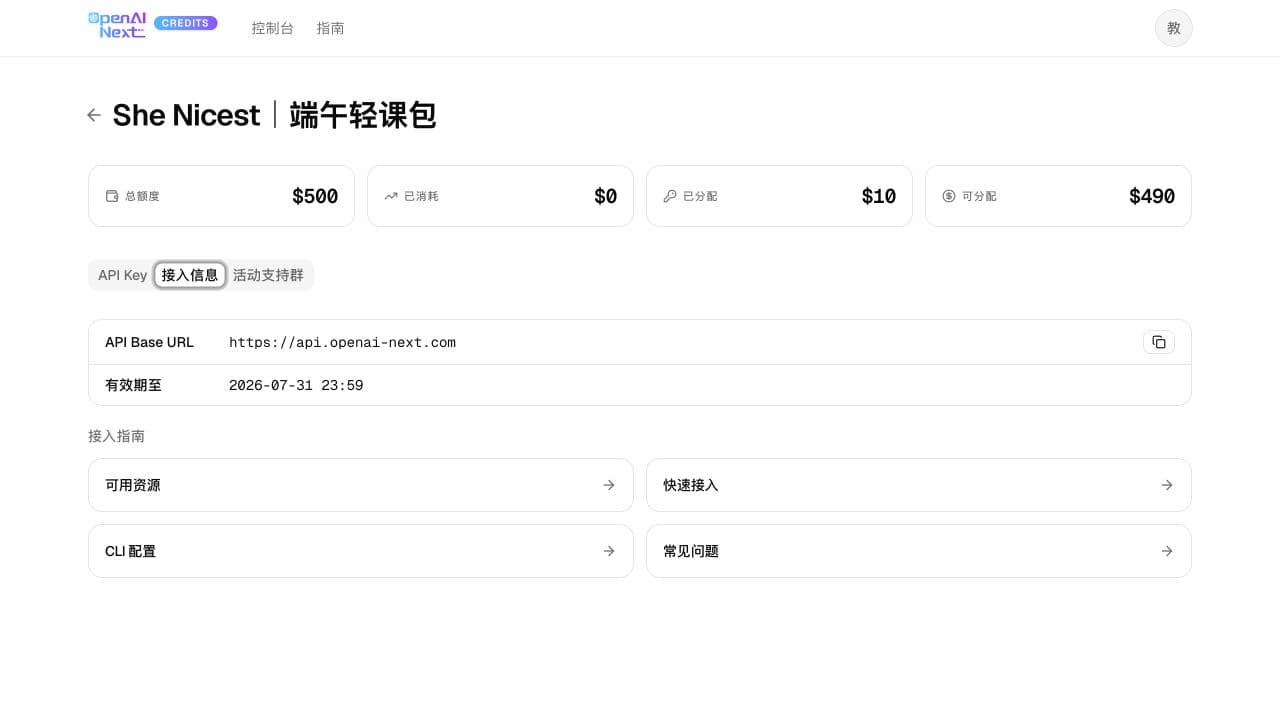Screen dimensions: 1280x720
Task: Click the arrow on 可用资源 card
Action: (x=609, y=485)
